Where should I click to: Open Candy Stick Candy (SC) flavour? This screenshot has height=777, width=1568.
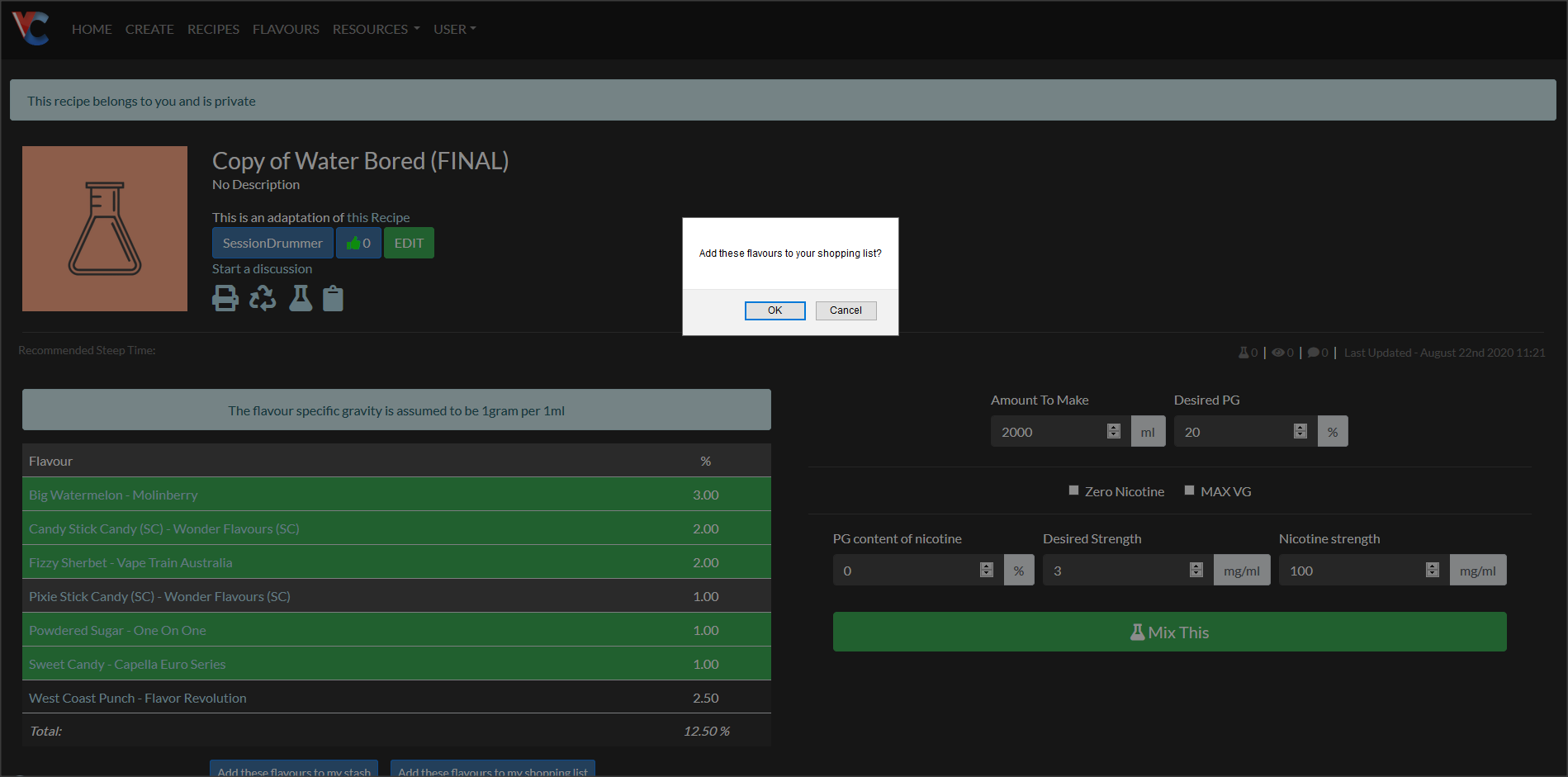tap(164, 528)
